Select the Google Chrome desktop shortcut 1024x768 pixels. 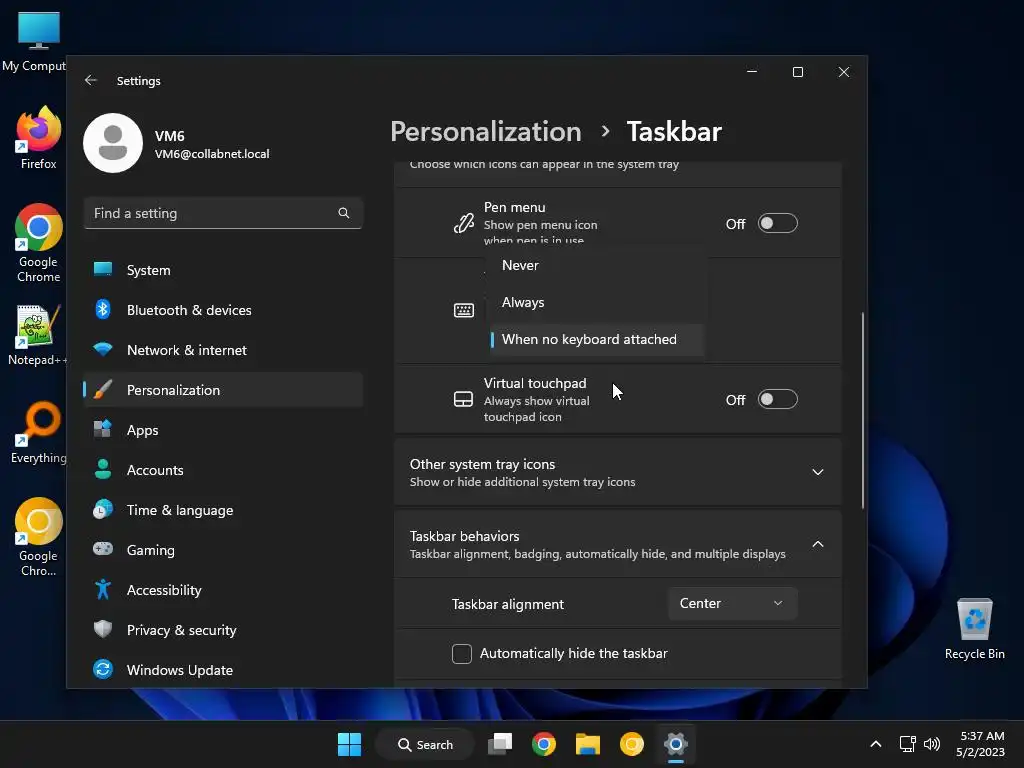(39, 244)
